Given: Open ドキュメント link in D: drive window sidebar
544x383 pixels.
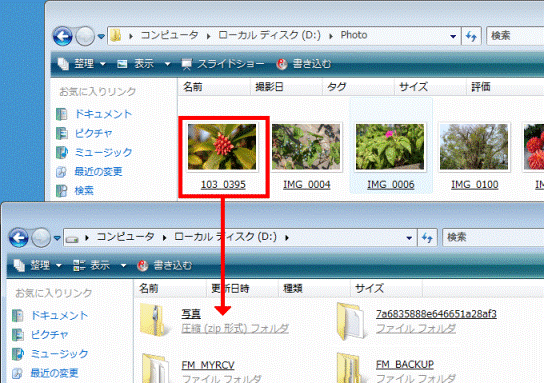Looking at the screenshot, I should click(59, 315).
